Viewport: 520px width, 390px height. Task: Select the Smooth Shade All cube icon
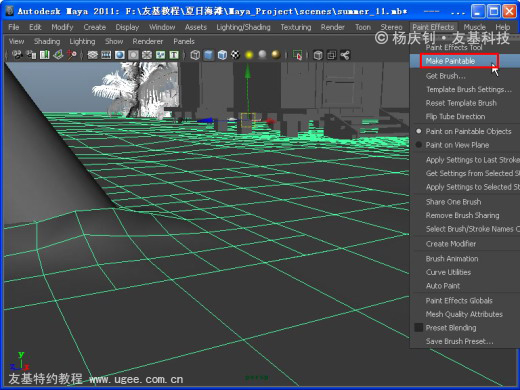point(209,55)
